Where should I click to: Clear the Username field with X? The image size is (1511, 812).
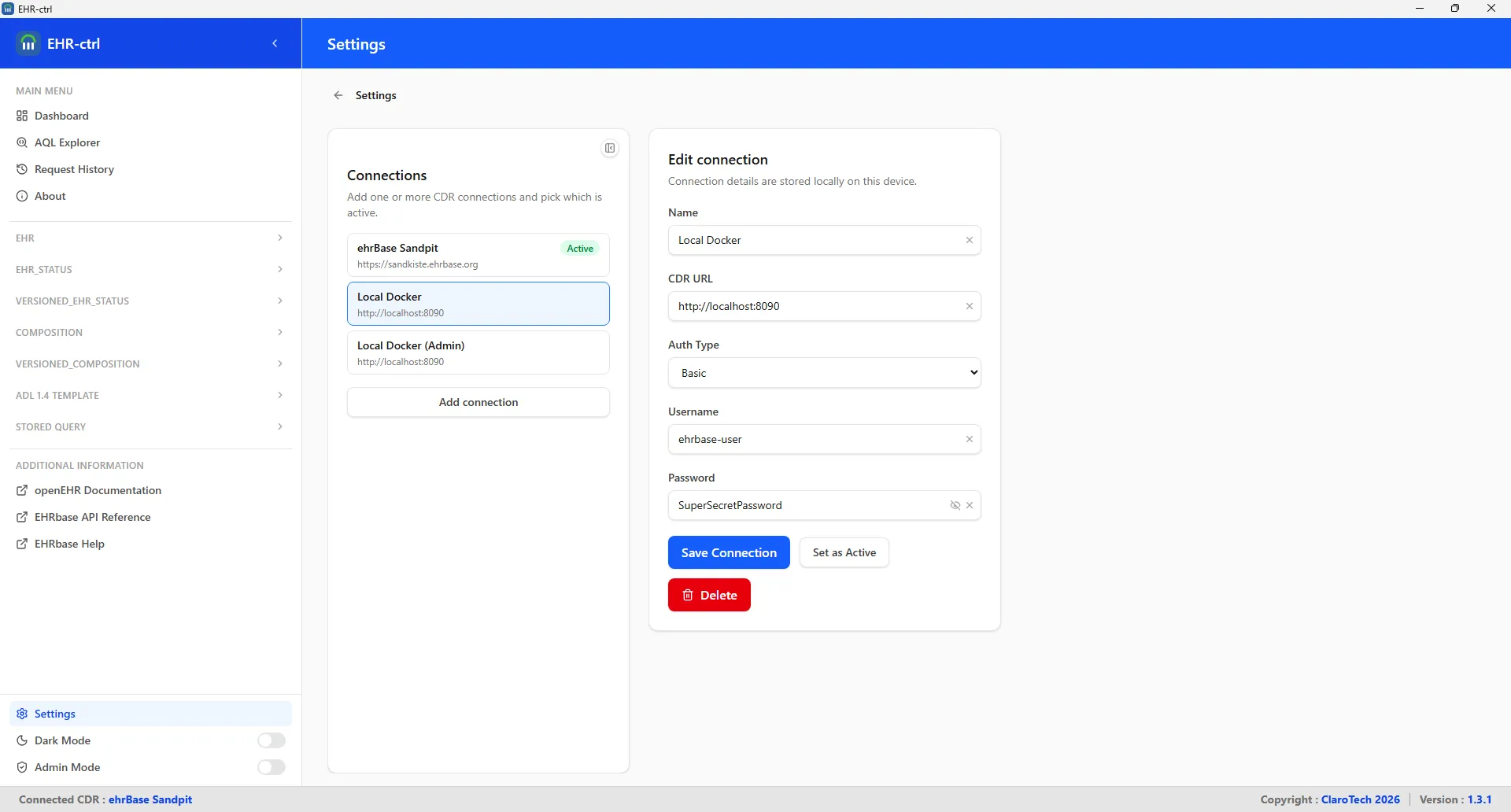tap(970, 439)
